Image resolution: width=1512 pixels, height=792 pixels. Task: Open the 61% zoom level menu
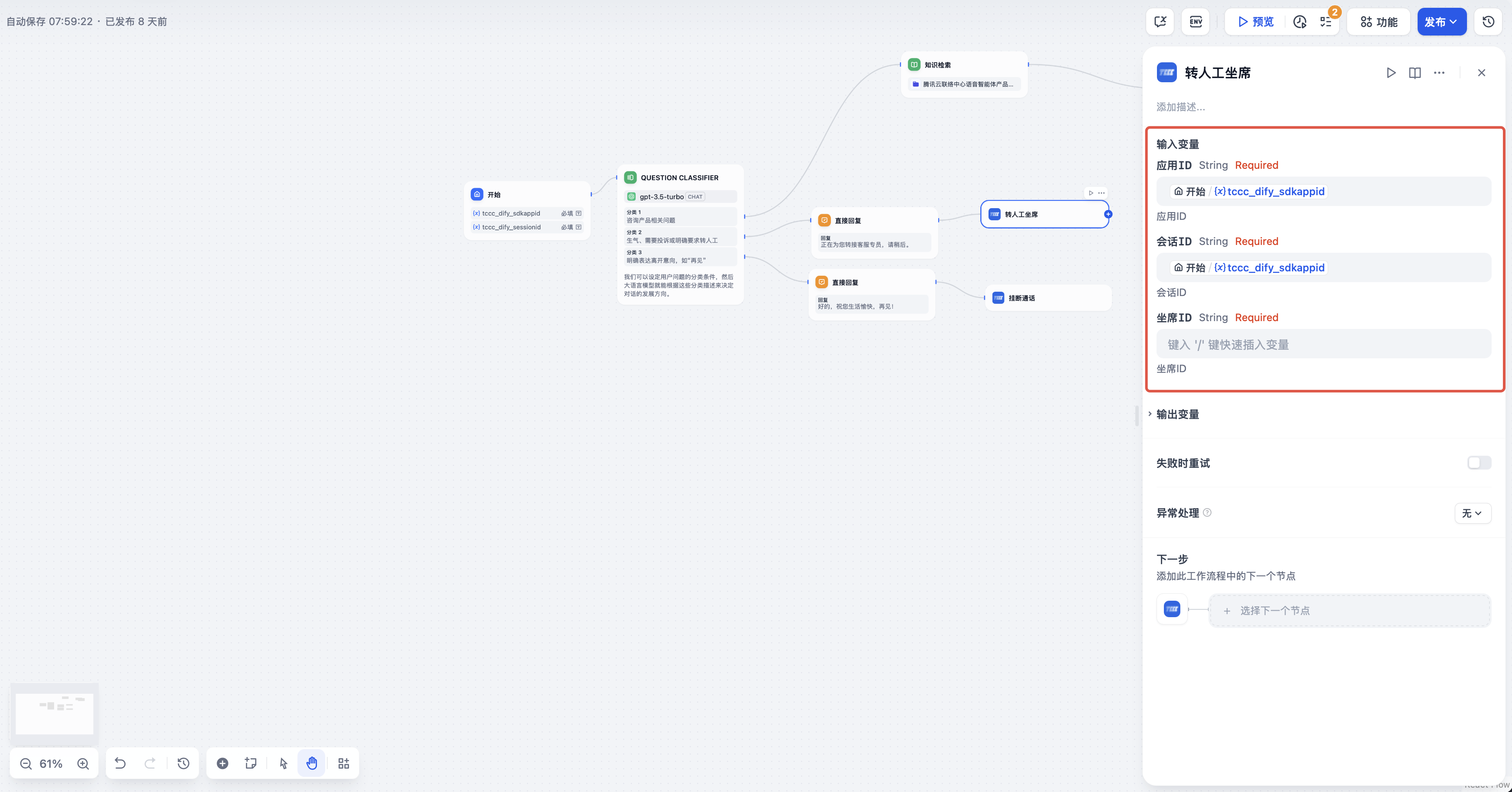tap(51, 763)
